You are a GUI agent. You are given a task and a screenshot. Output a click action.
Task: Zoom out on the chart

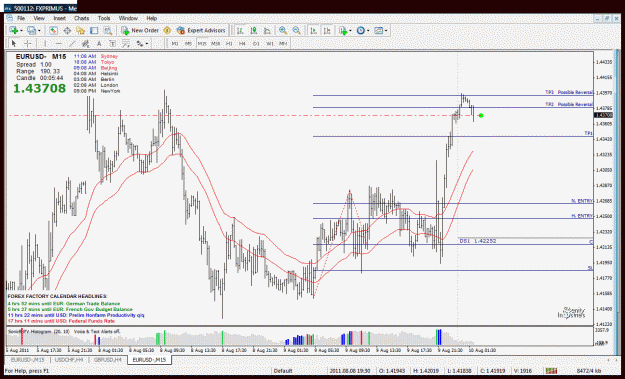coord(297,30)
